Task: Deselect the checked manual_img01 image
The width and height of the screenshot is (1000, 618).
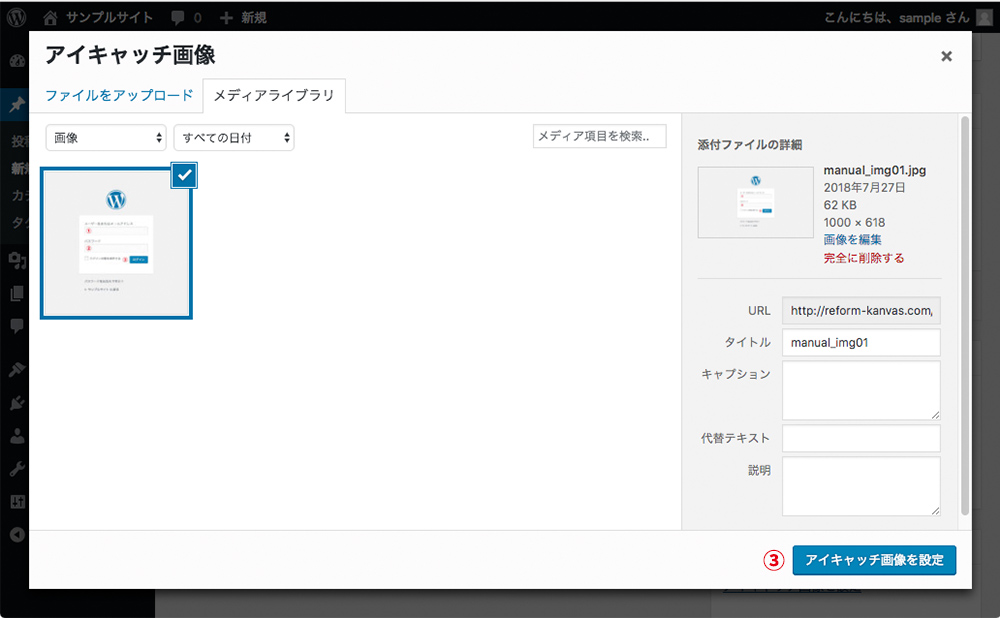Action: pyautogui.click(x=182, y=175)
